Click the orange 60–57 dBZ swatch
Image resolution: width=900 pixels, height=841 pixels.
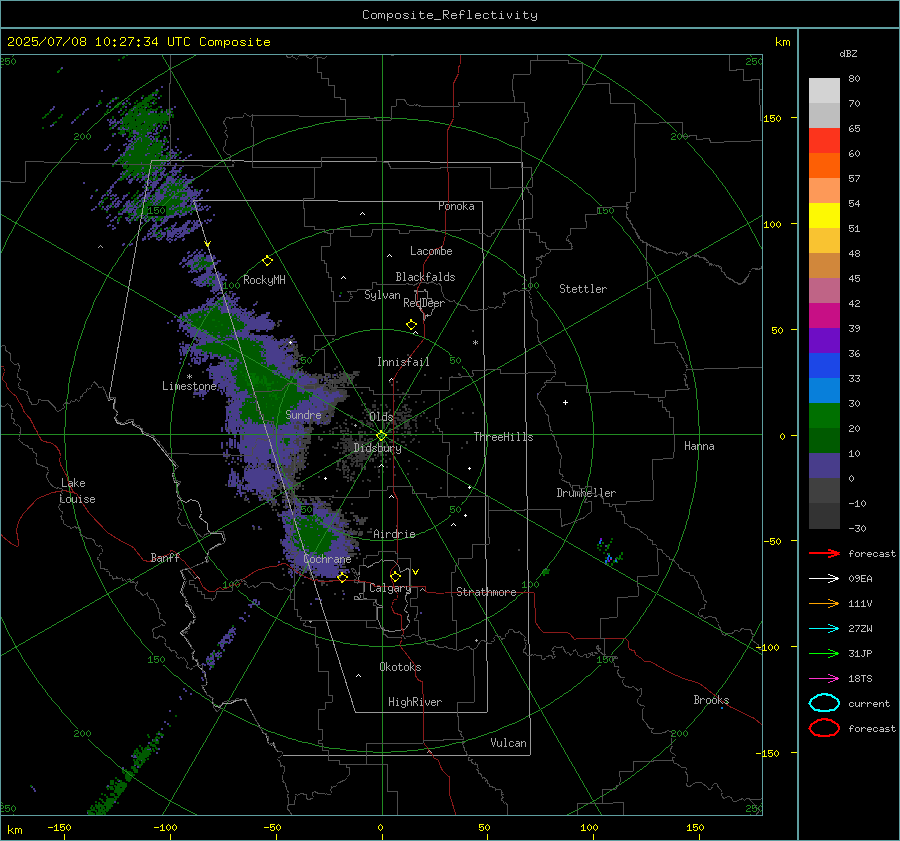pyautogui.click(x=824, y=166)
